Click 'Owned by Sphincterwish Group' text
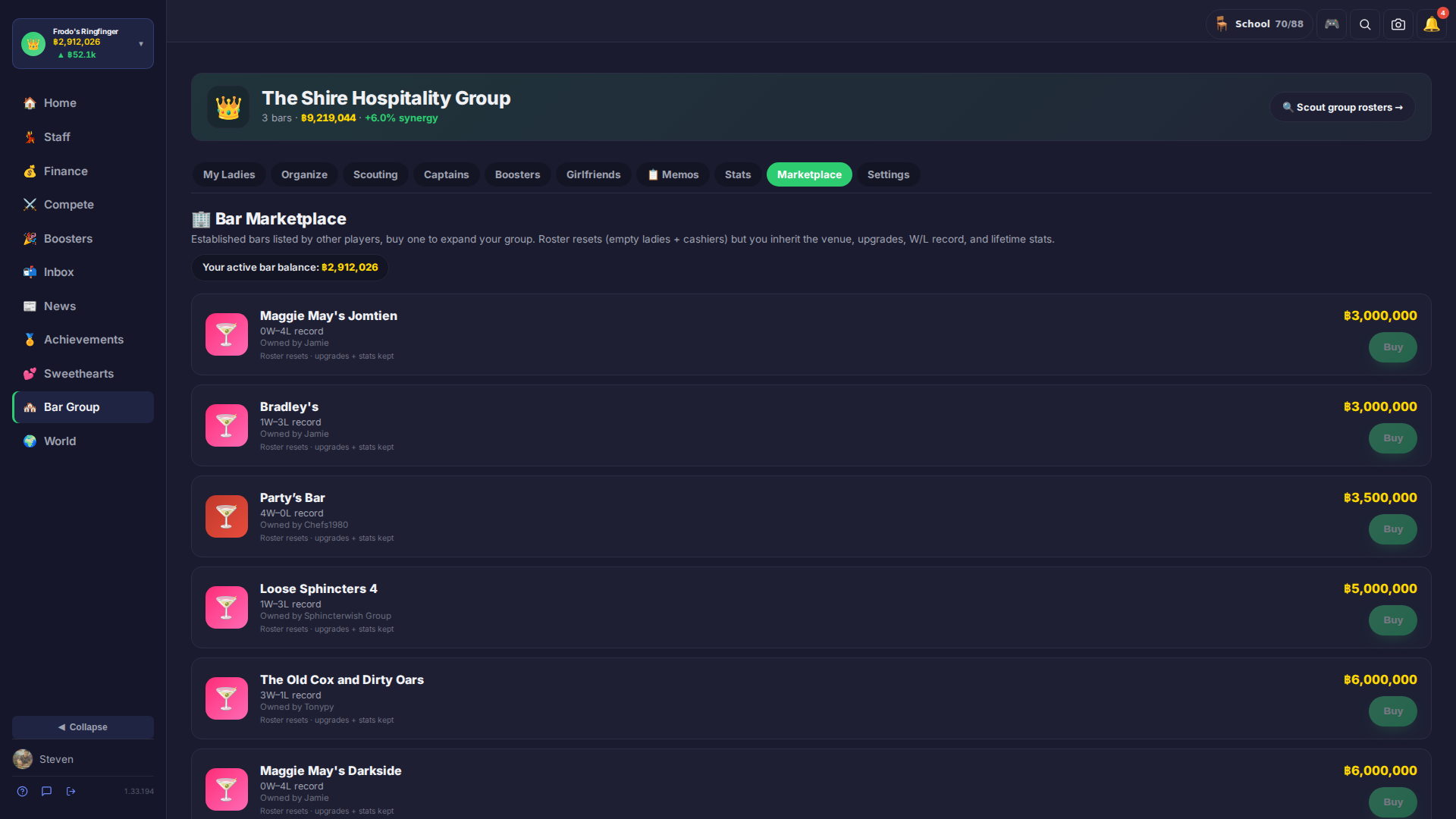Viewport: 1456px width, 819px height. pyautogui.click(x=325, y=617)
